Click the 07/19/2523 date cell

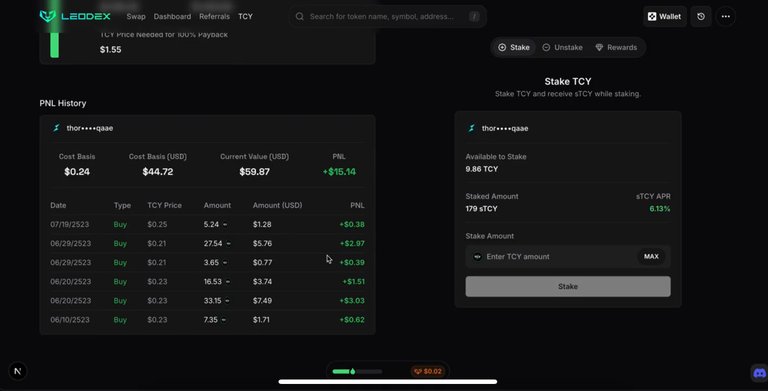click(70, 224)
